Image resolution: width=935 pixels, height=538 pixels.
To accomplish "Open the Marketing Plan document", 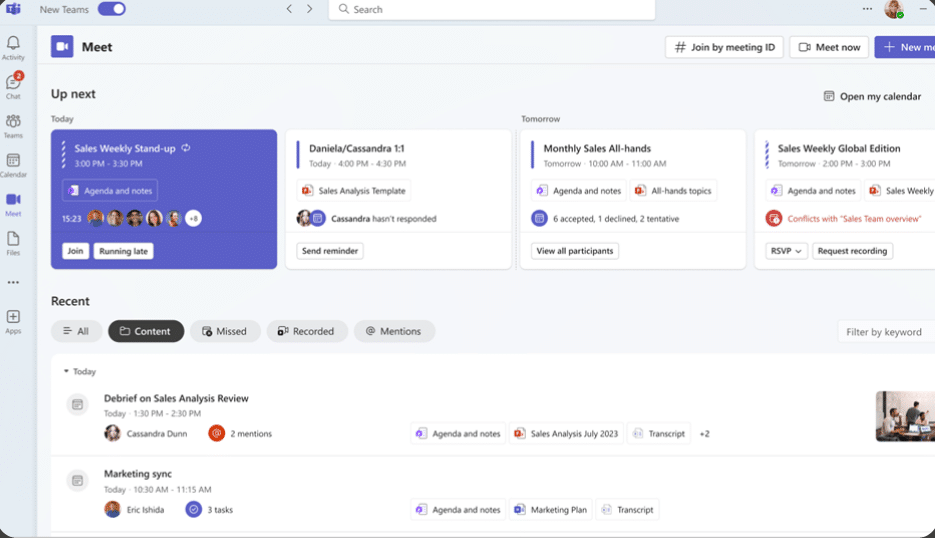I will pyautogui.click(x=550, y=509).
